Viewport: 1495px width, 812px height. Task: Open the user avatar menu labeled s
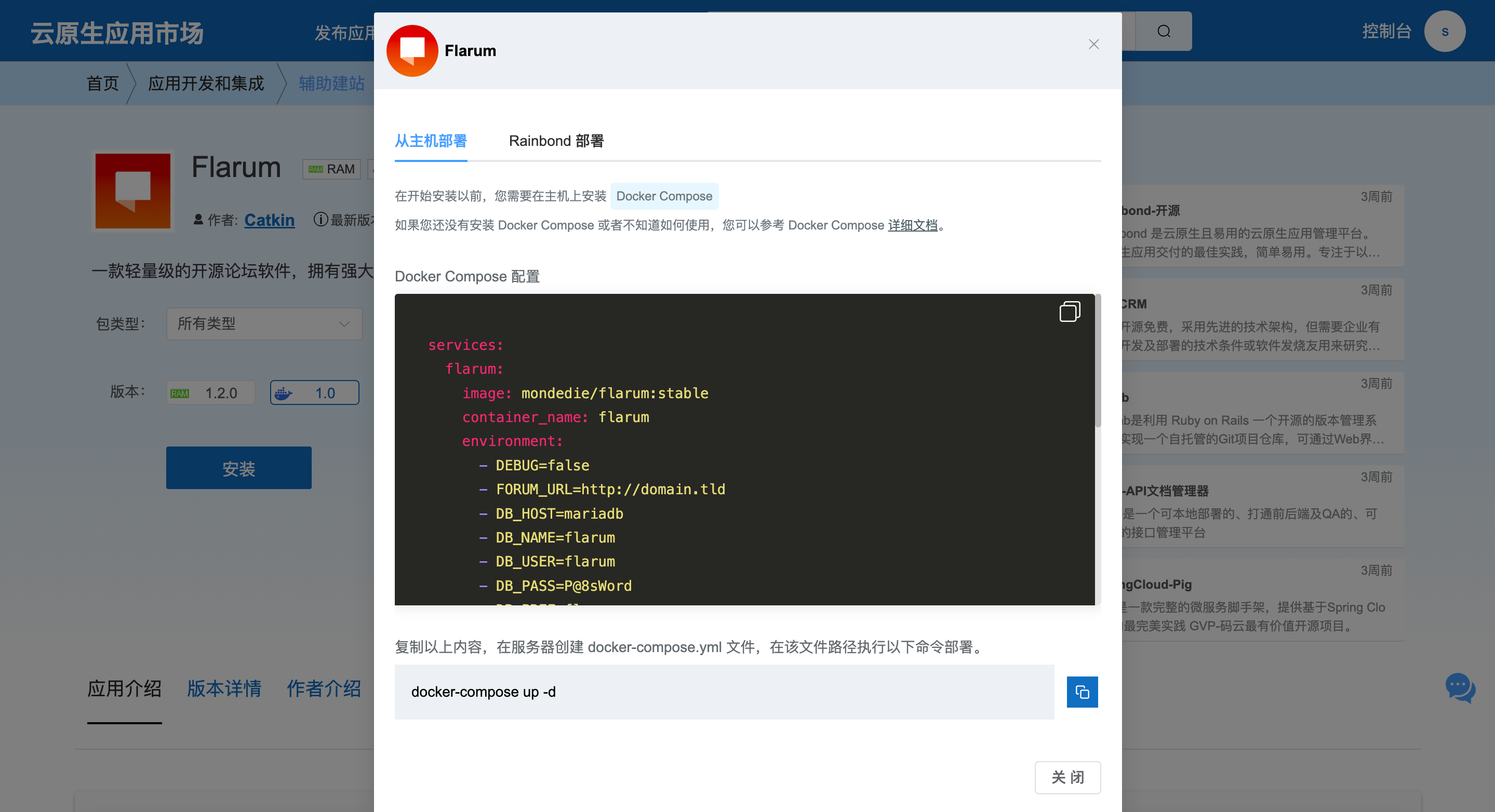1445,31
